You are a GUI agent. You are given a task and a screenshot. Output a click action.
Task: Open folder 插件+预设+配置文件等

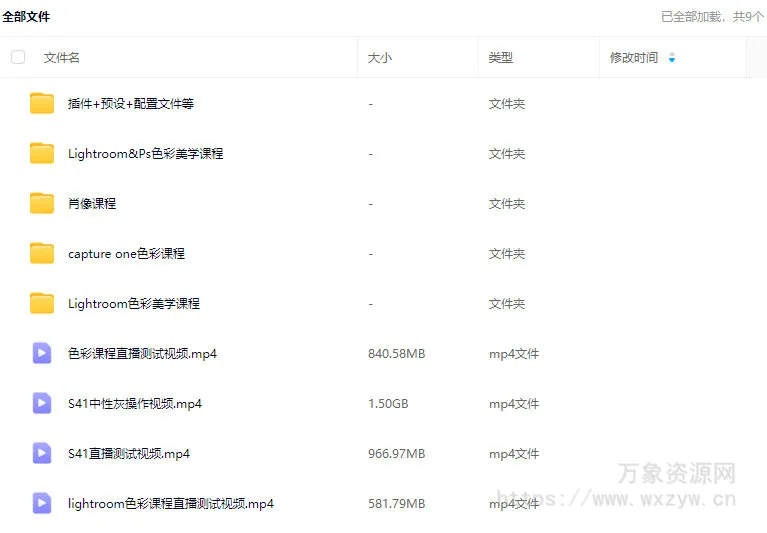pos(131,104)
